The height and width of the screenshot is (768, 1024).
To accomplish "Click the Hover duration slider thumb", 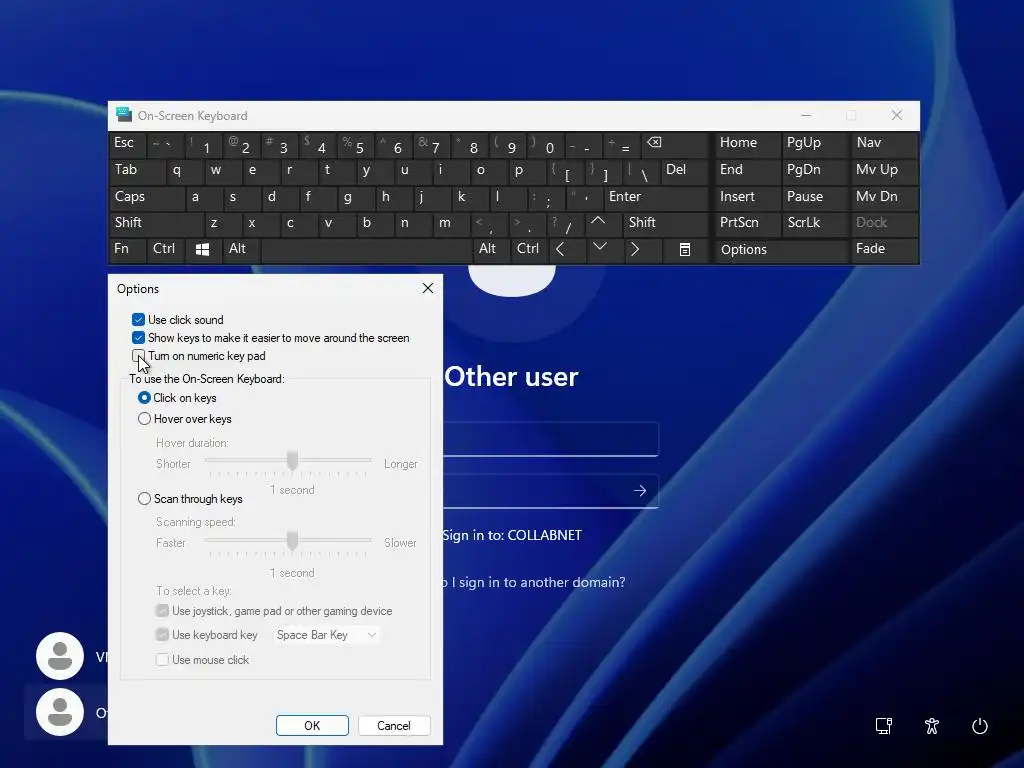I will 293,460.
